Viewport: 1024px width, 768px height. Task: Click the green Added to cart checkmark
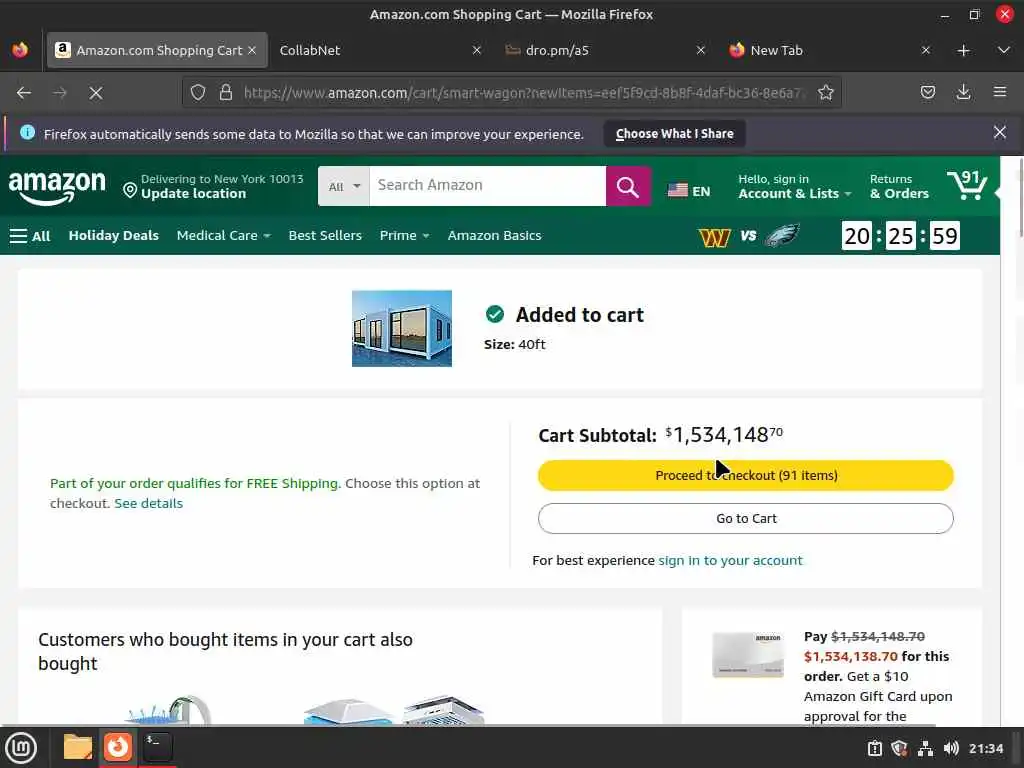coord(495,315)
